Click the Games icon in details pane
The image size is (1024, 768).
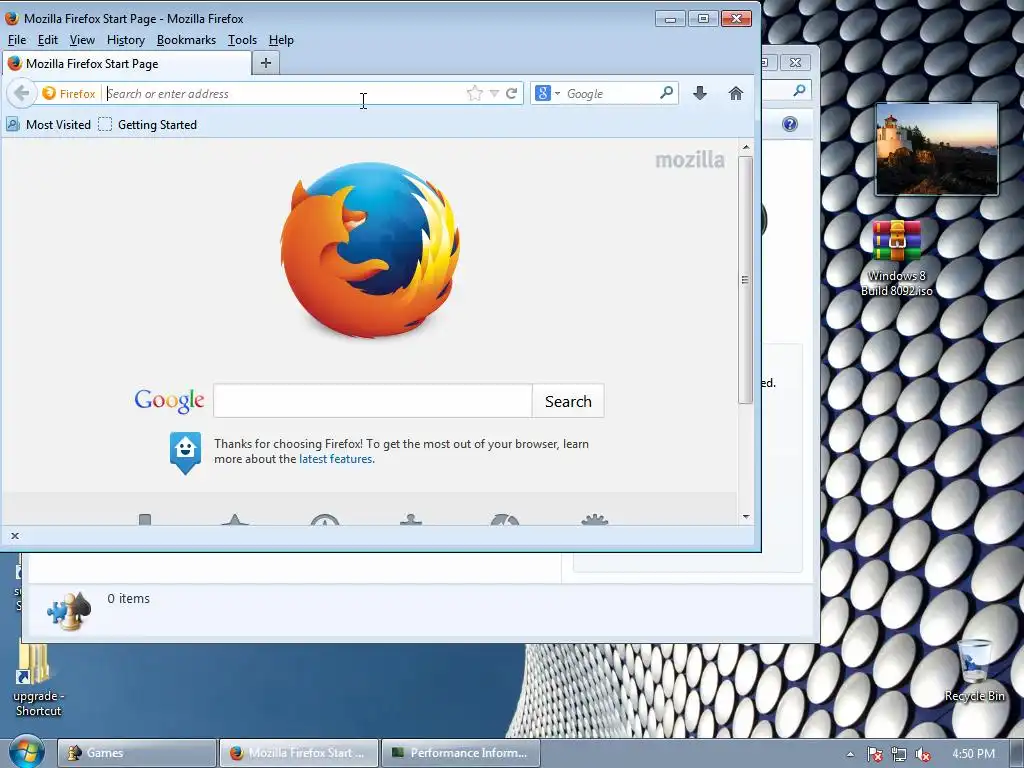coord(69,611)
